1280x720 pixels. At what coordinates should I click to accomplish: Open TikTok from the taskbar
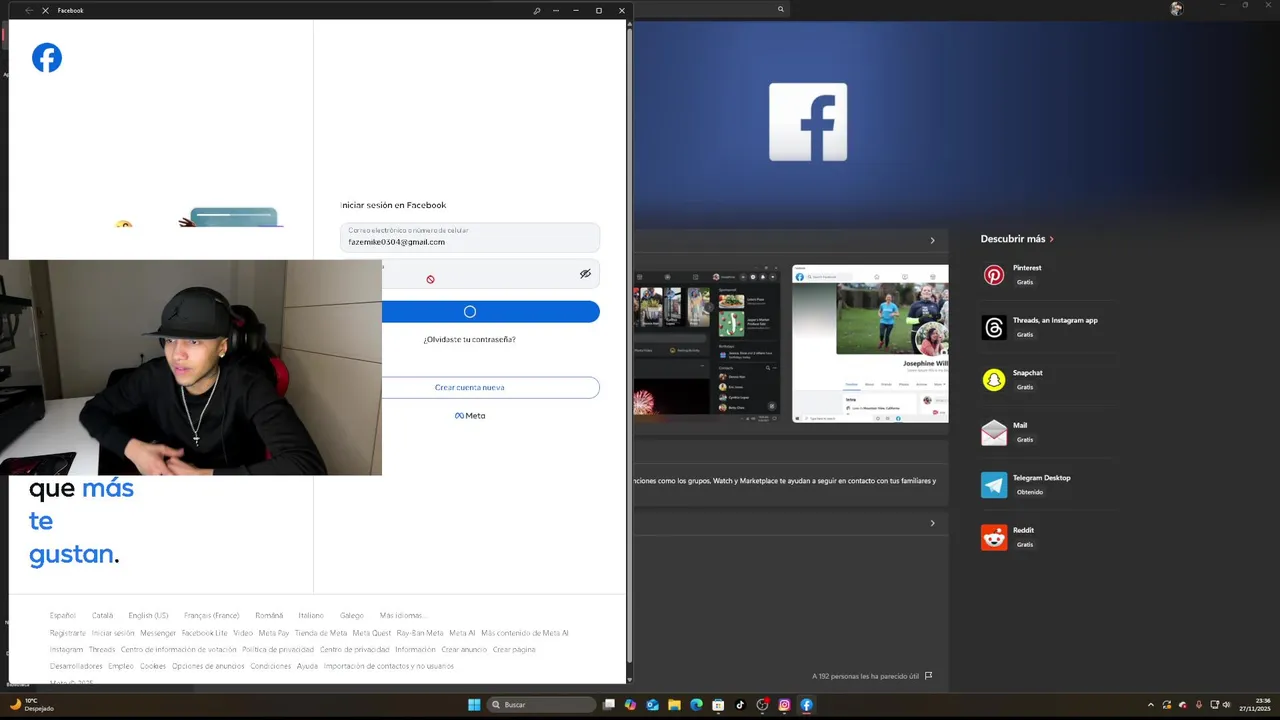coord(740,705)
